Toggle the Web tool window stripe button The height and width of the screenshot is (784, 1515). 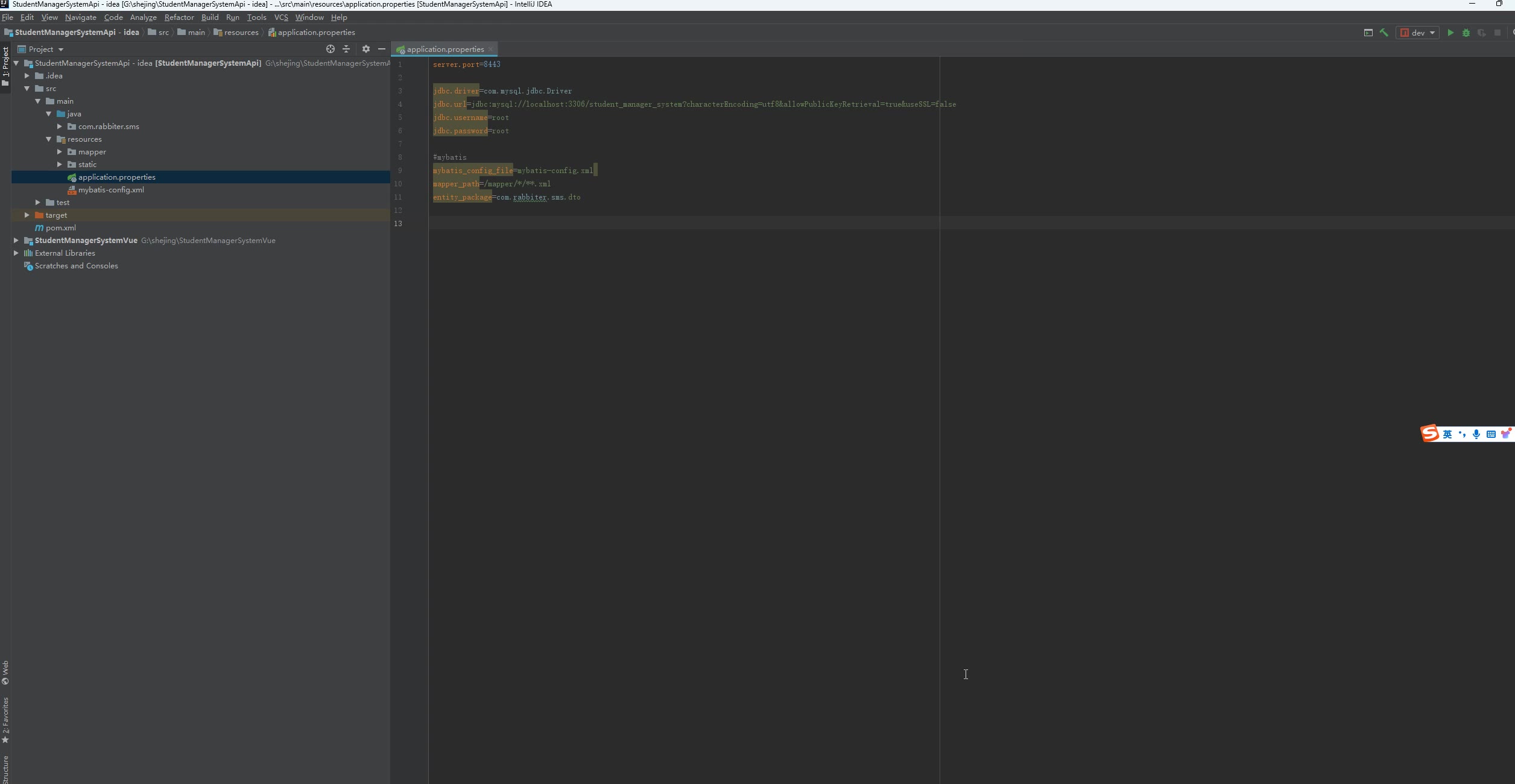(x=5, y=672)
